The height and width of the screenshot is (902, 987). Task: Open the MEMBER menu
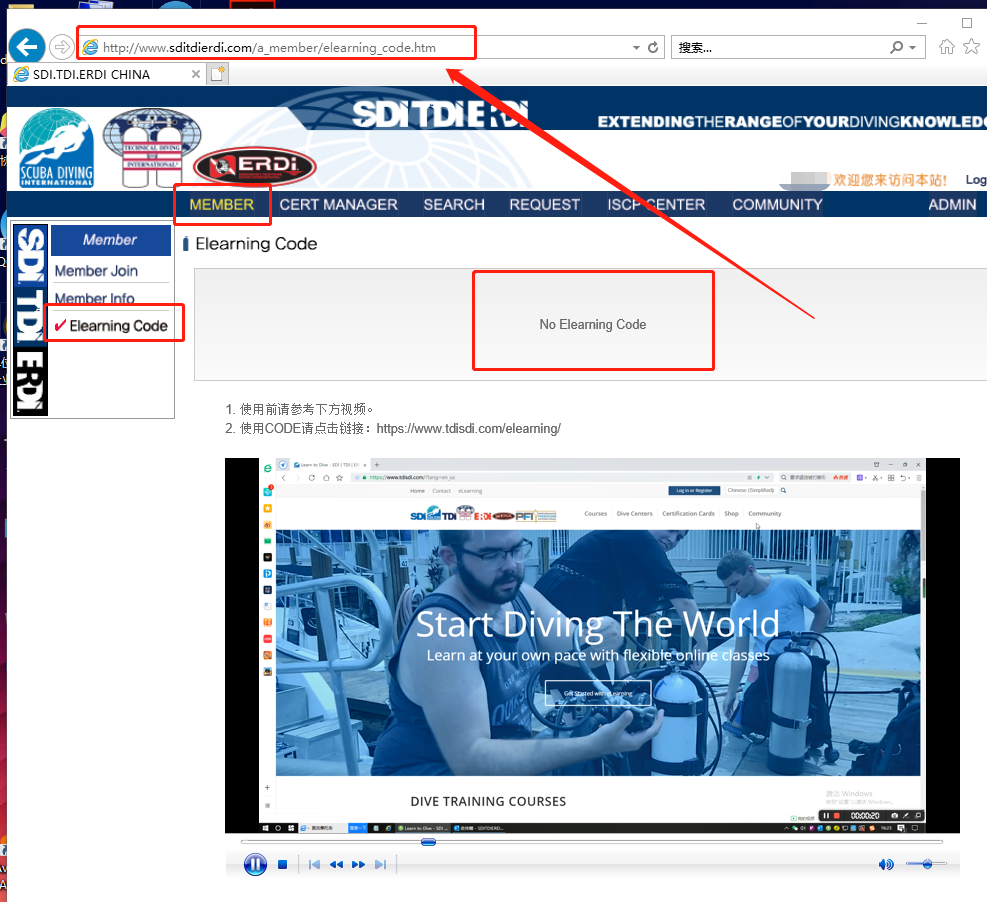click(222, 205)
